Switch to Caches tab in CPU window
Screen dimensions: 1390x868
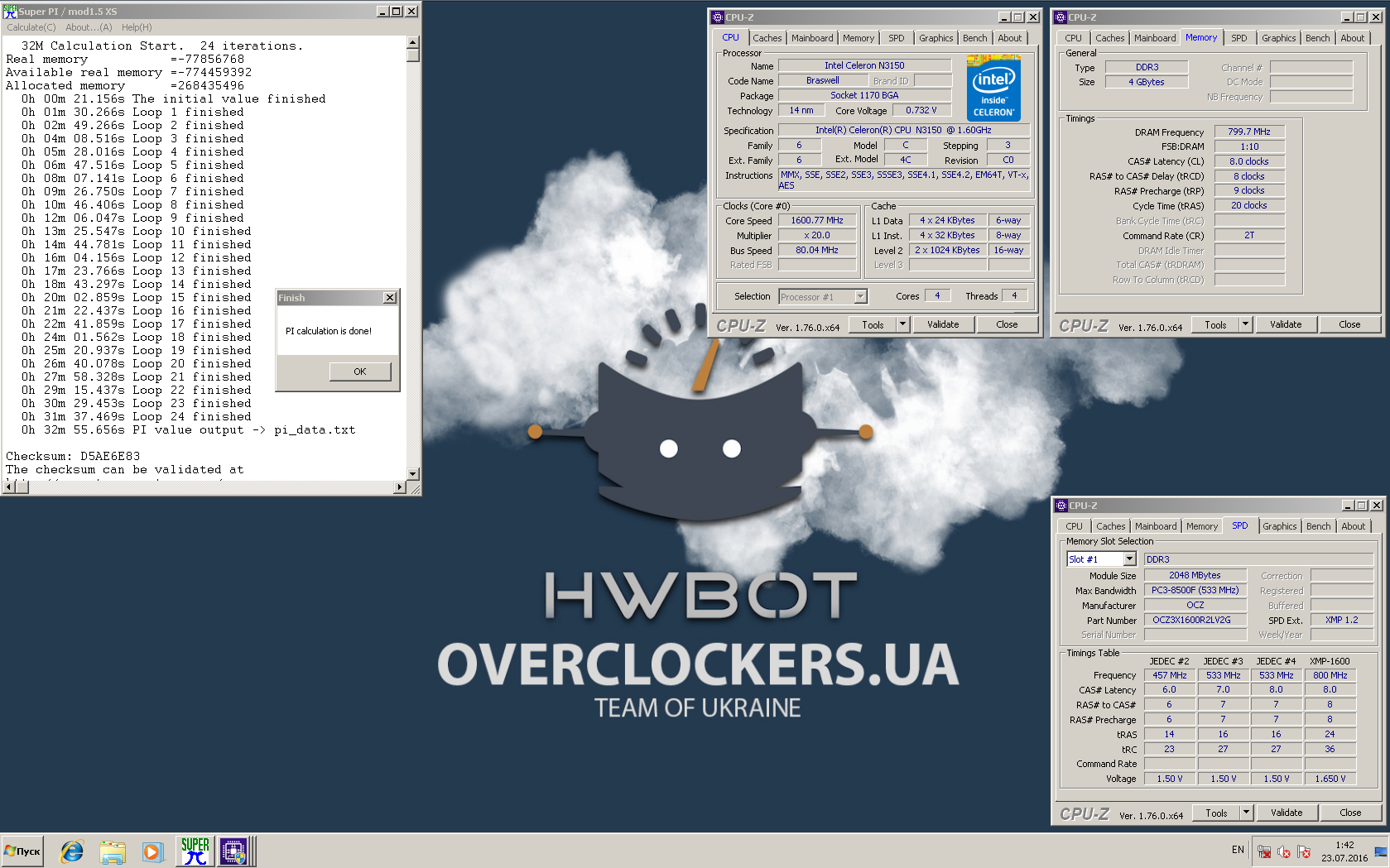[767, 38]
